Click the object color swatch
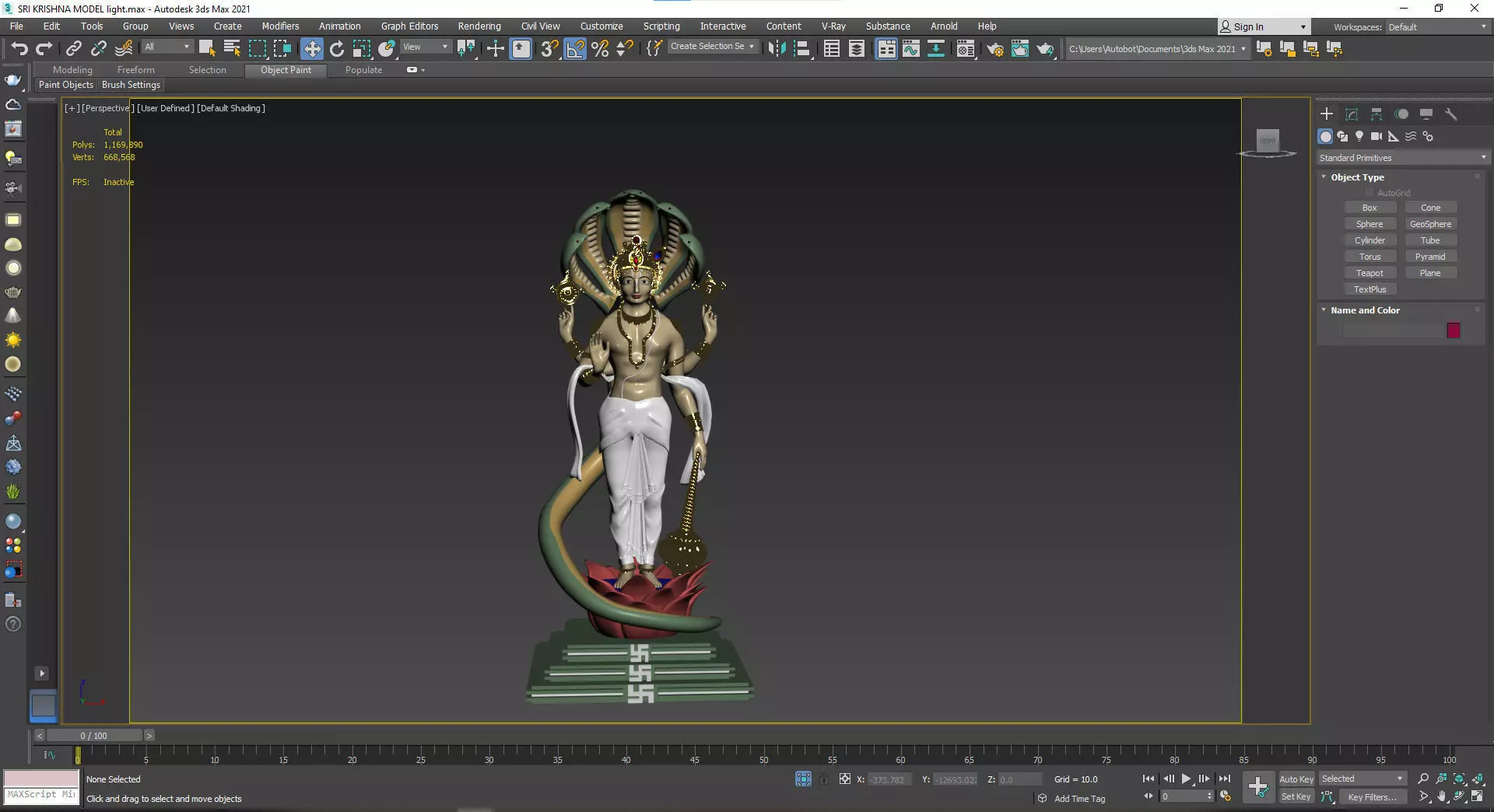Image resolution: width=1494 pixels, height=812 pixels. click(1454, 331)
